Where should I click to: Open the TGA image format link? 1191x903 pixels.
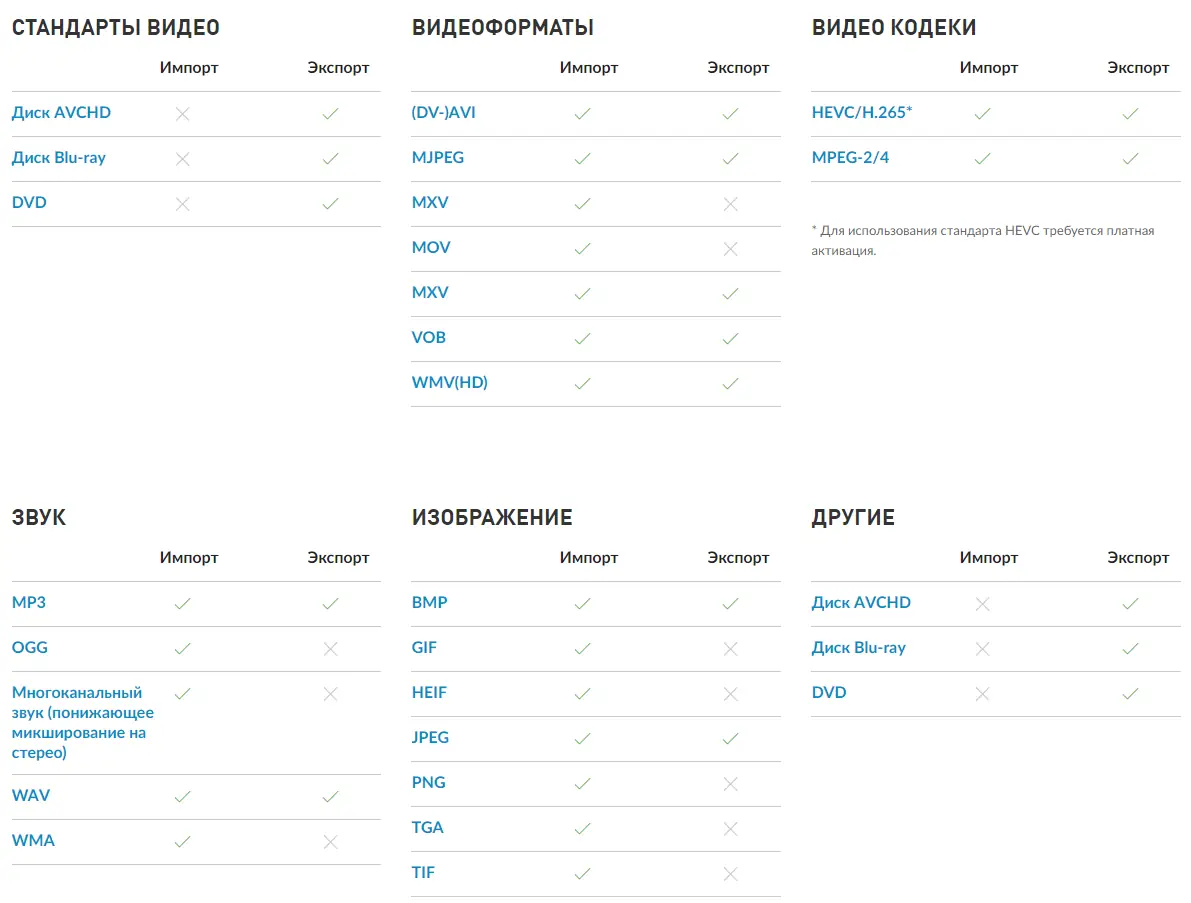428,828
